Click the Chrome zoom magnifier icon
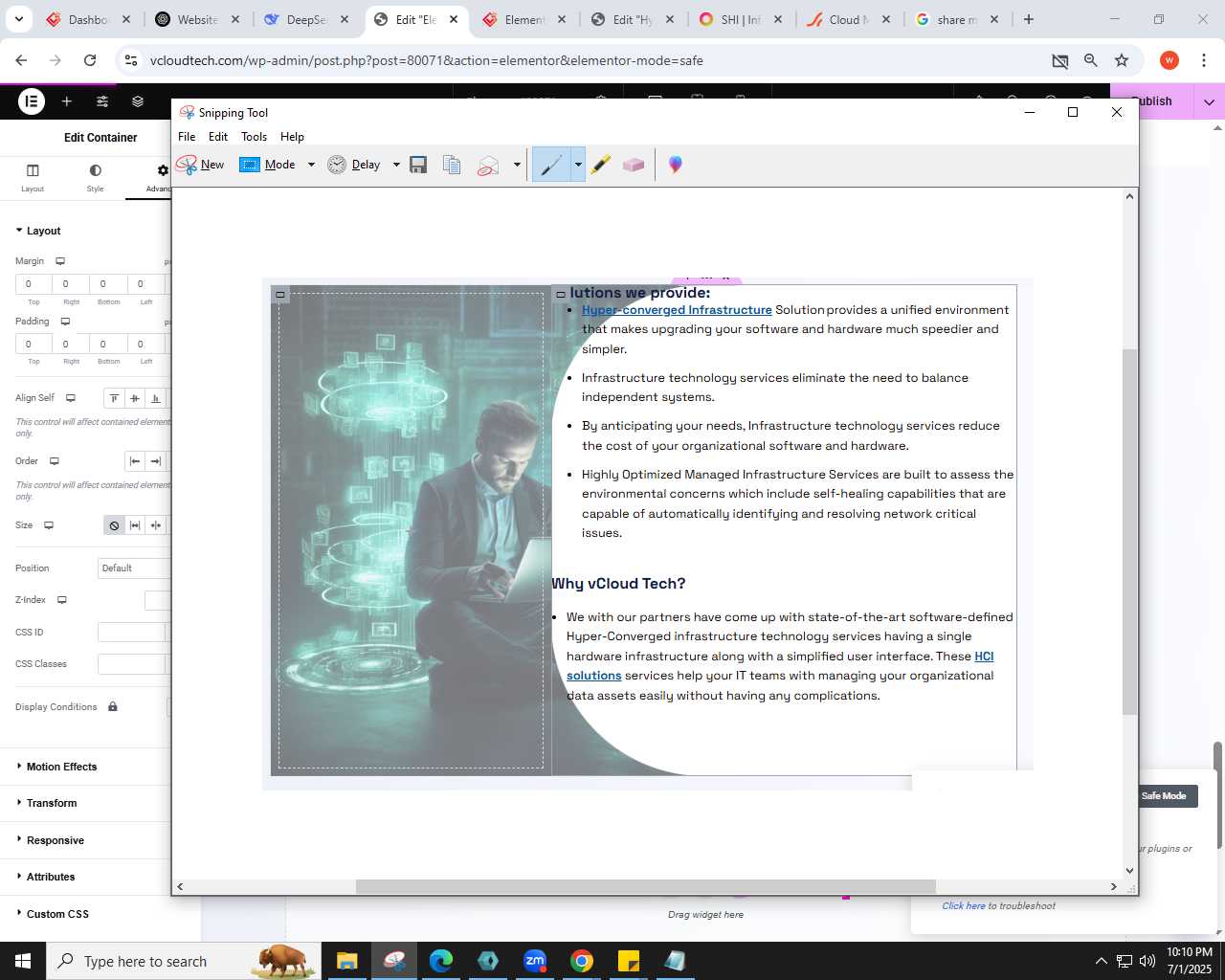Image resolution: width=1225 pixels, height=980 pixels. point(1090,60)
